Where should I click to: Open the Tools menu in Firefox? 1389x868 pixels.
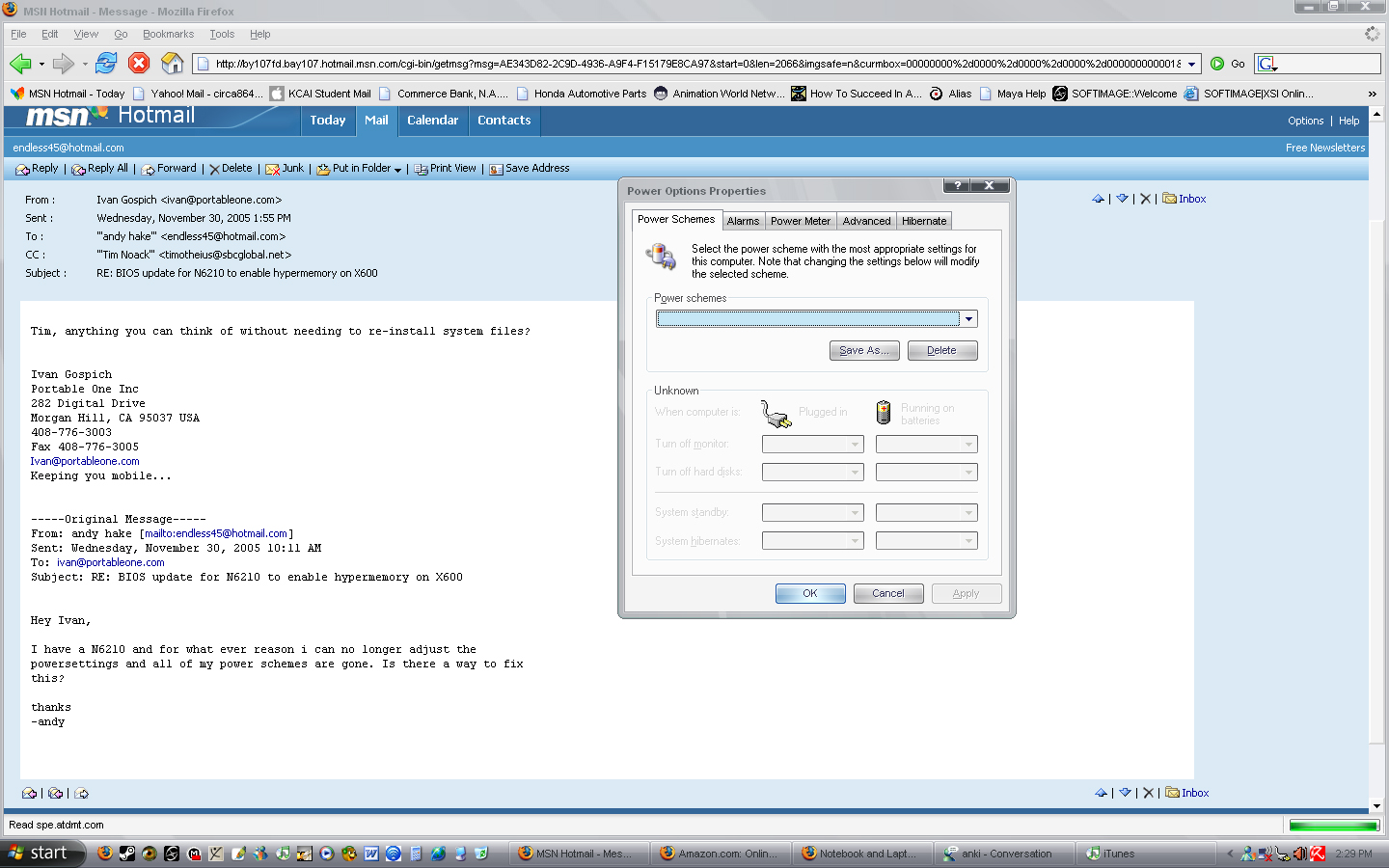coord(222,34)
